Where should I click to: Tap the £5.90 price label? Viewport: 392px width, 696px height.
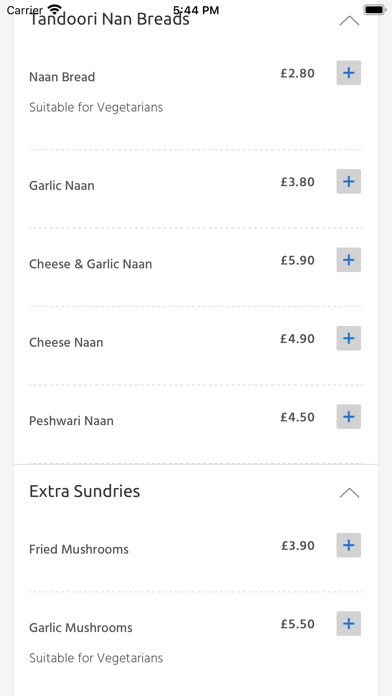click(297, 260)
